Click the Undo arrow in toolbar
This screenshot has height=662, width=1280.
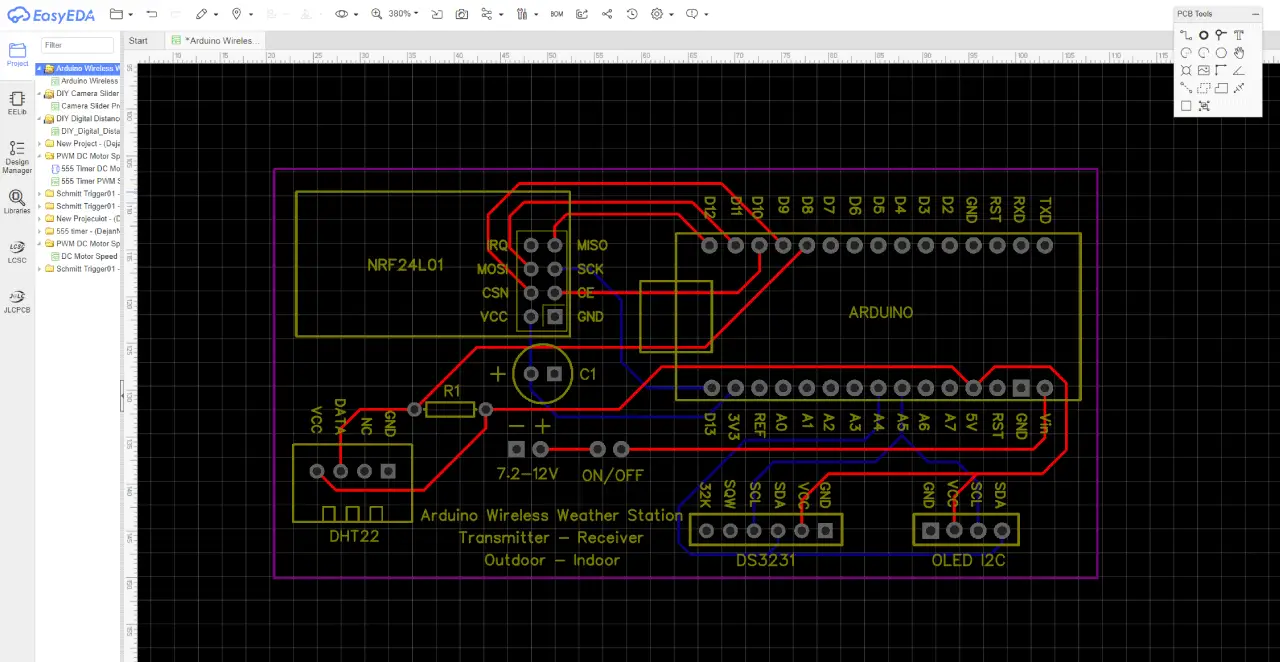point(151,14)
